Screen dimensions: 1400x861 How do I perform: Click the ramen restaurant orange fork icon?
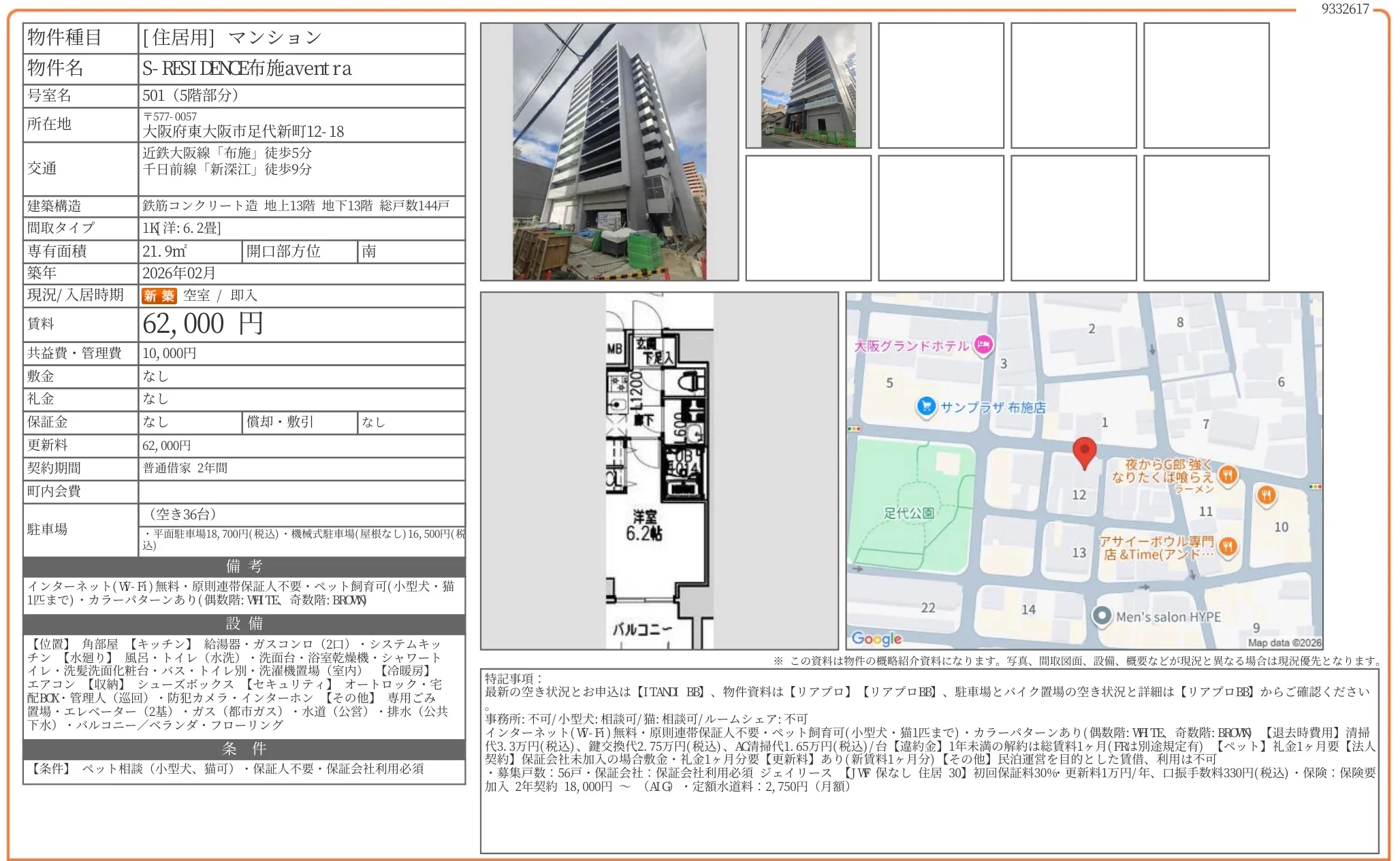click(1227, 474)
